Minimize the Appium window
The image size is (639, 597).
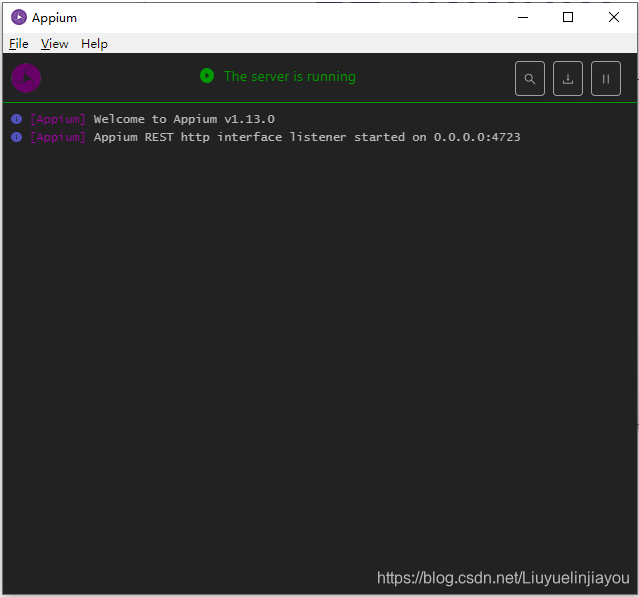point(523,18)
